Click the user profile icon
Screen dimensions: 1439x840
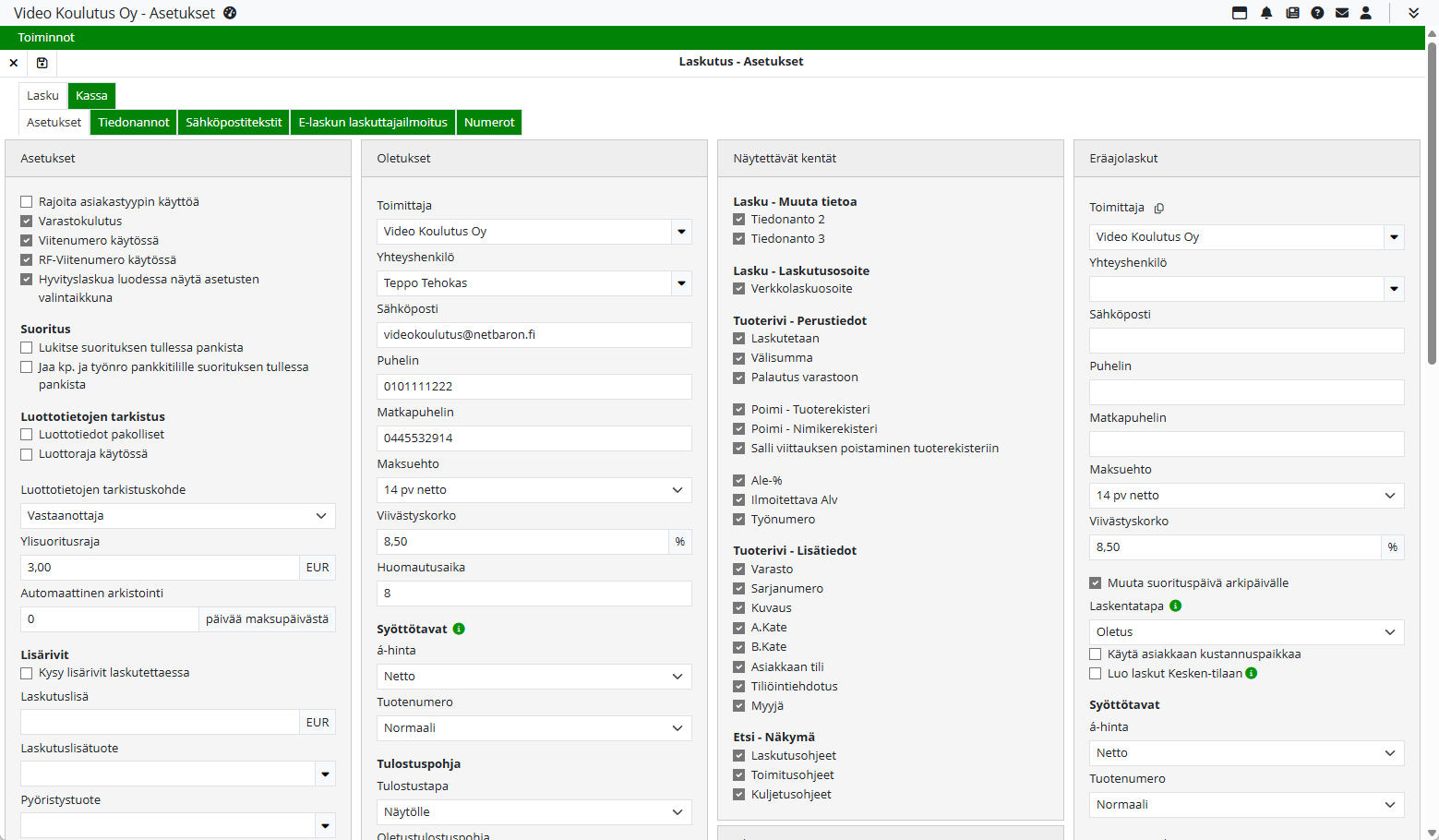(1366, 13)
